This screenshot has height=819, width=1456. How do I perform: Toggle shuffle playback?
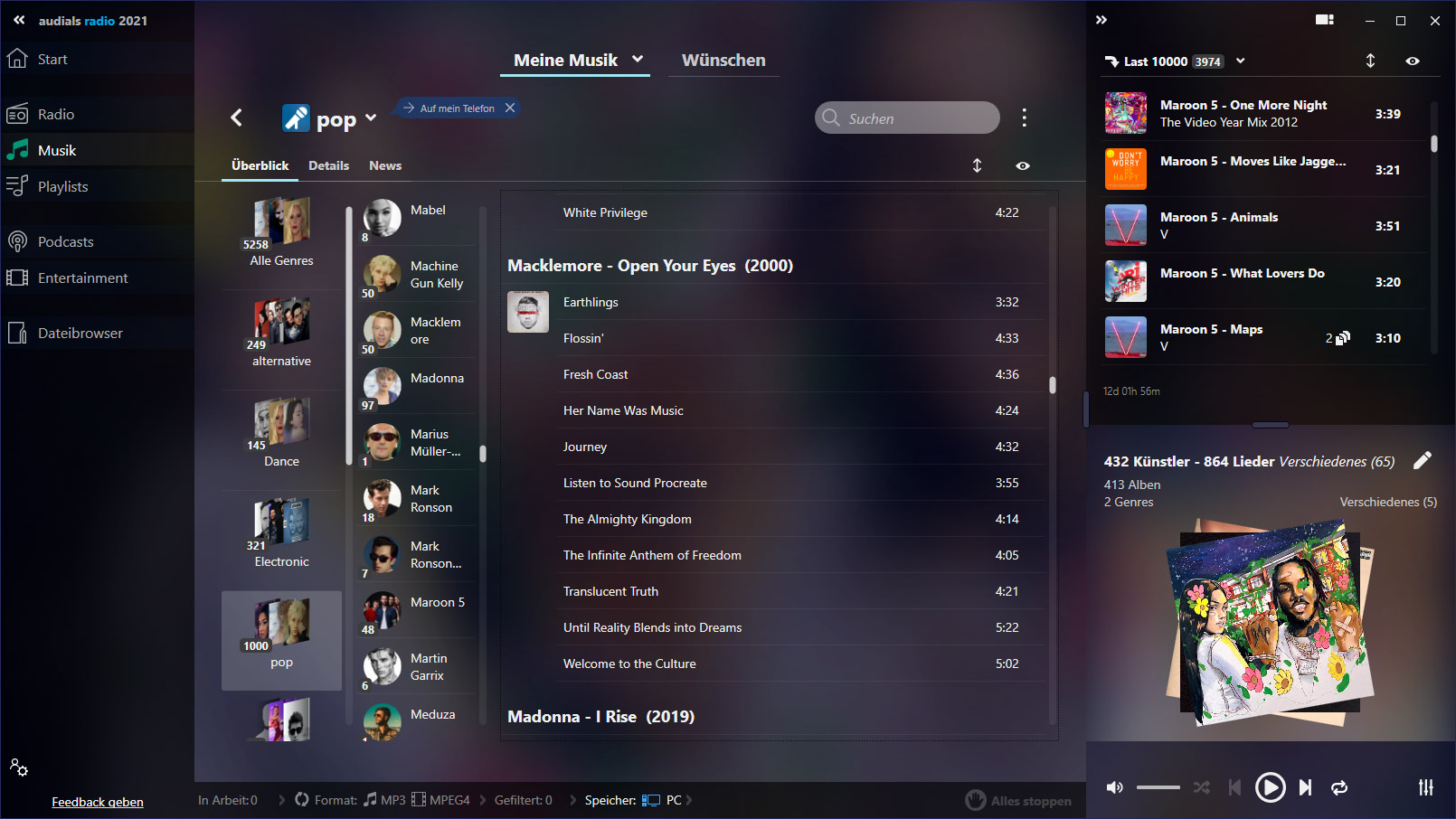pos(1201,787)
